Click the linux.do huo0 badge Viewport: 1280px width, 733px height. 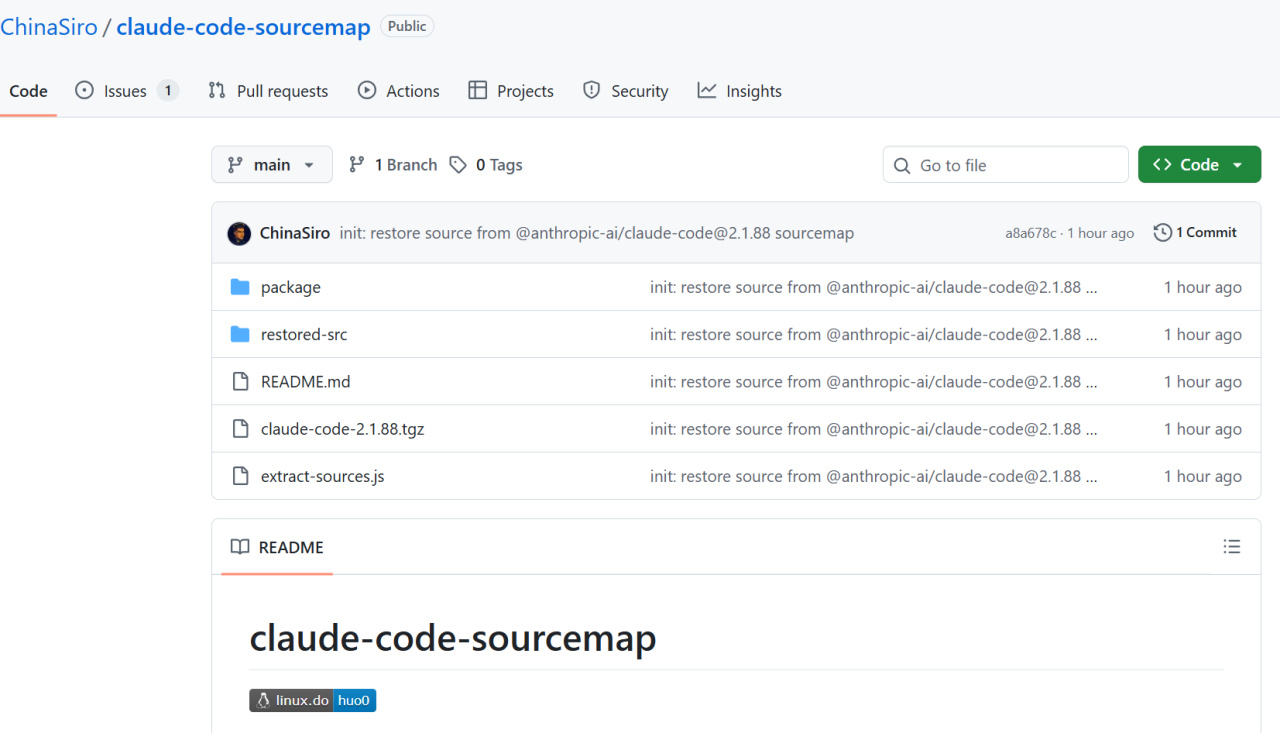coord(312,700)
